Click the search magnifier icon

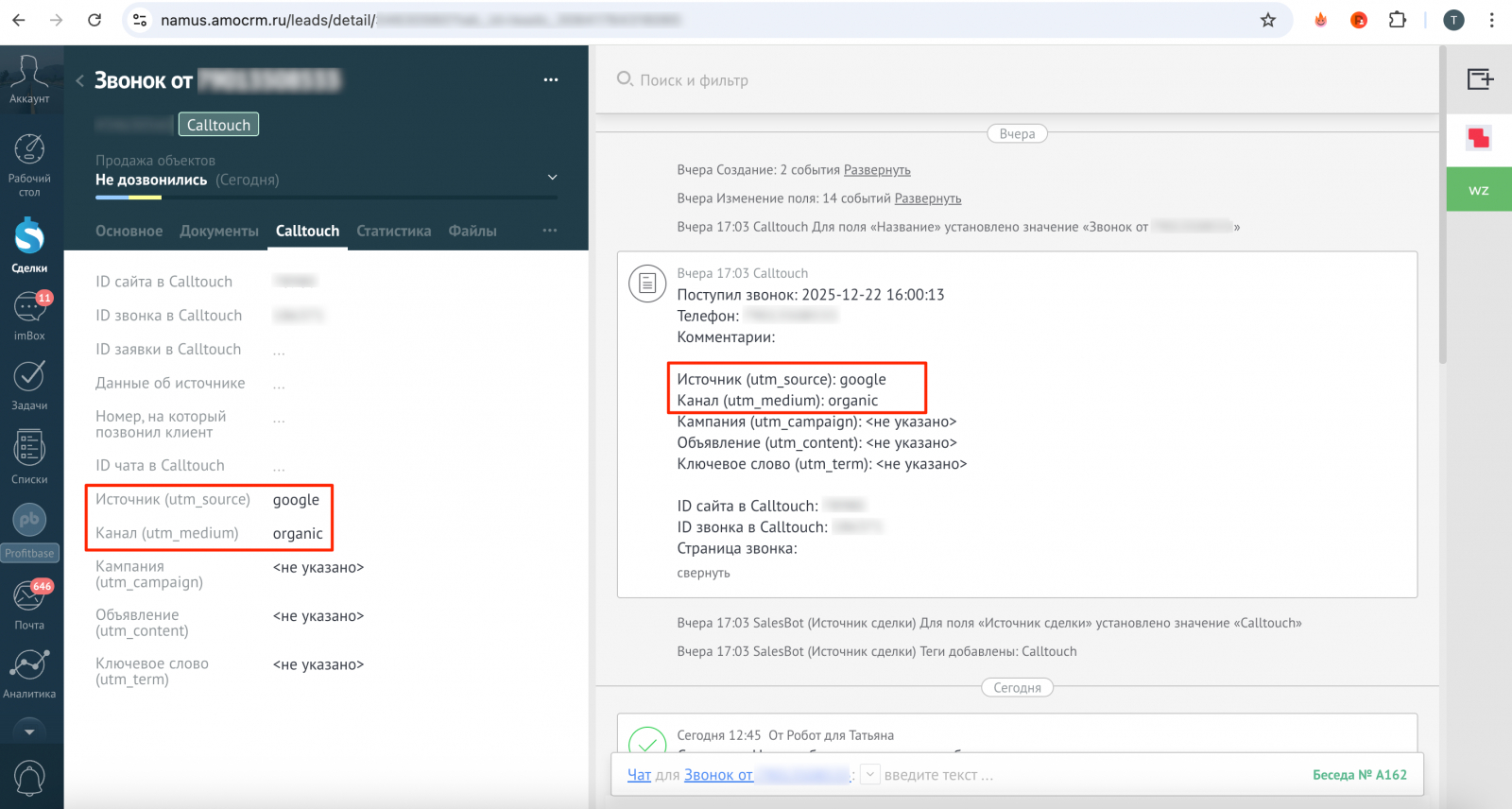pyautogui.click(x=625, y=79)
